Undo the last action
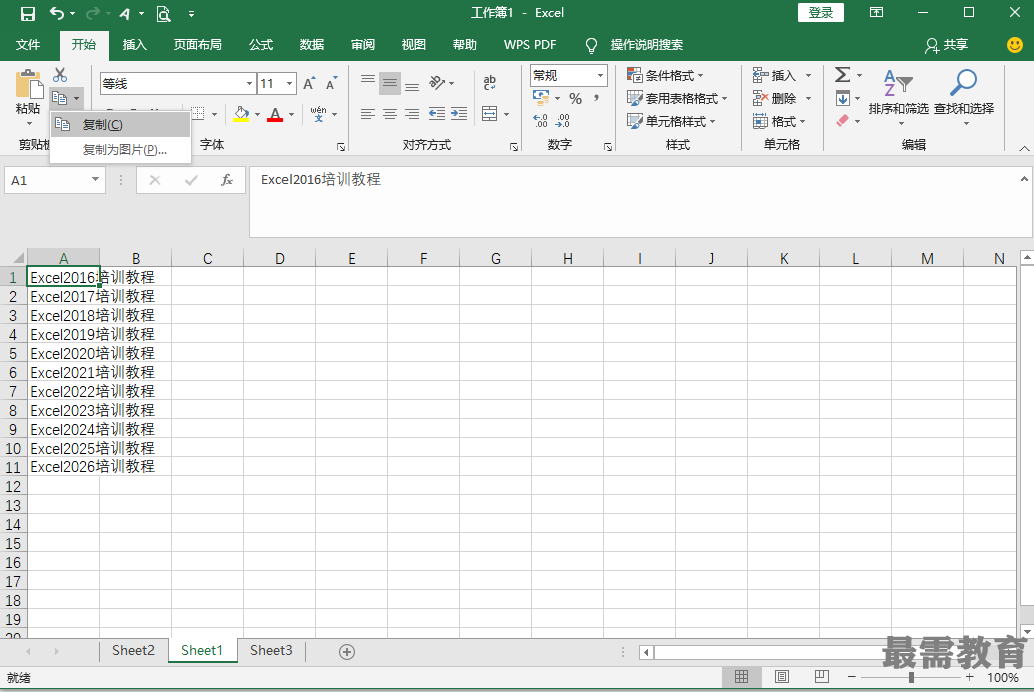The height and width of the screenshot is (692, 1034). click(57, 13)
